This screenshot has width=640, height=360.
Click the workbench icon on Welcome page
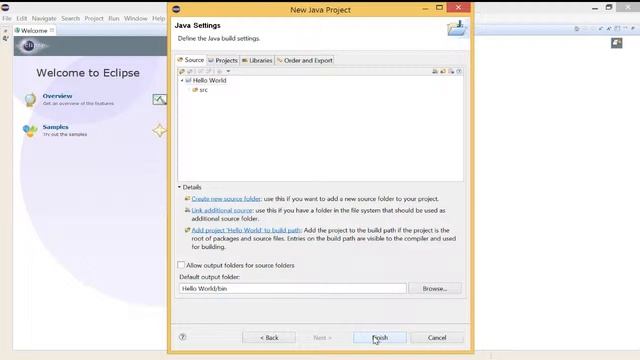[616, 43]
